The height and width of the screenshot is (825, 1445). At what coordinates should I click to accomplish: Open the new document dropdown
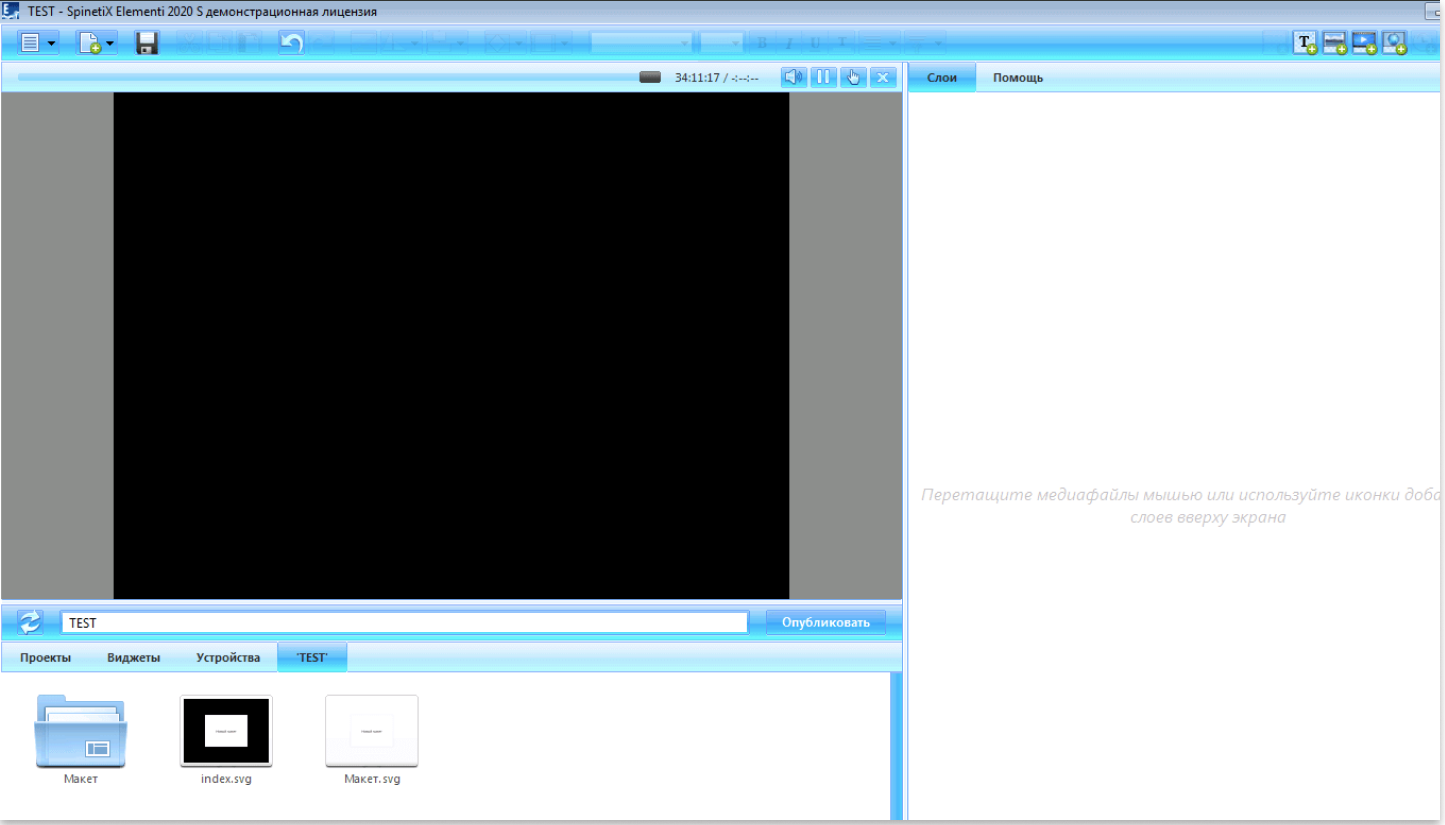click(96, 43)
